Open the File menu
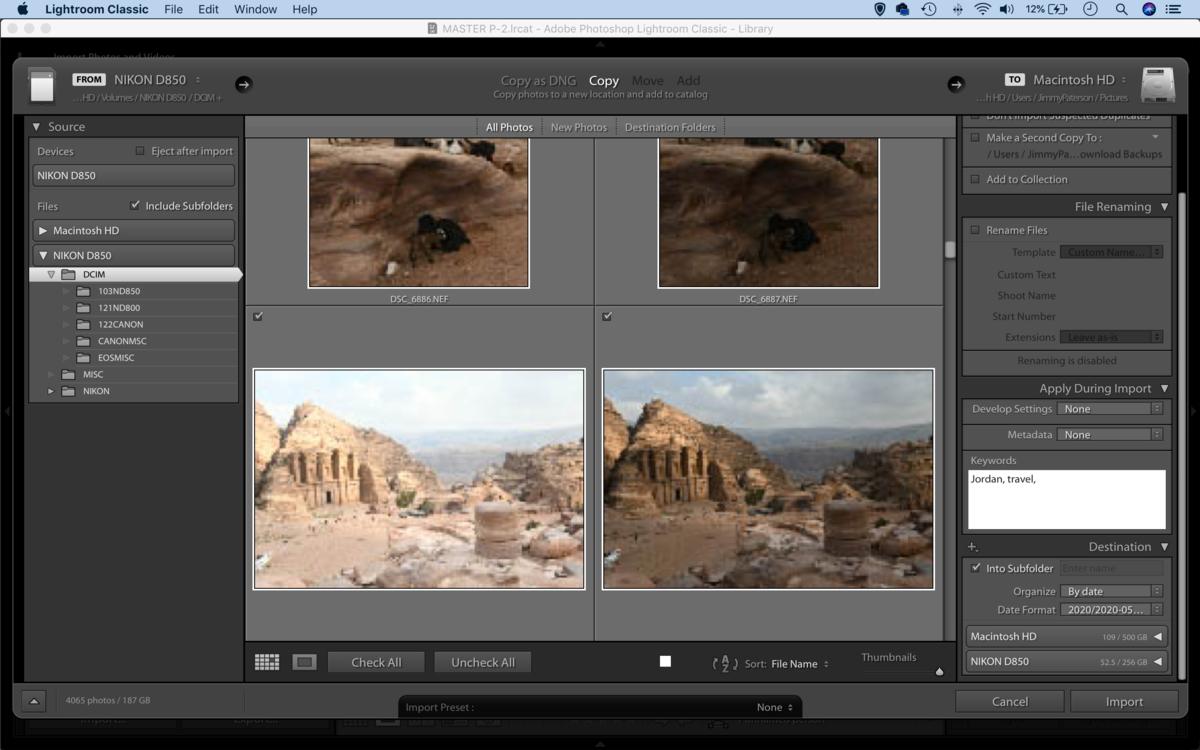Image resolution: width=1200 pixels, height=750 pixels. point(173,9)
